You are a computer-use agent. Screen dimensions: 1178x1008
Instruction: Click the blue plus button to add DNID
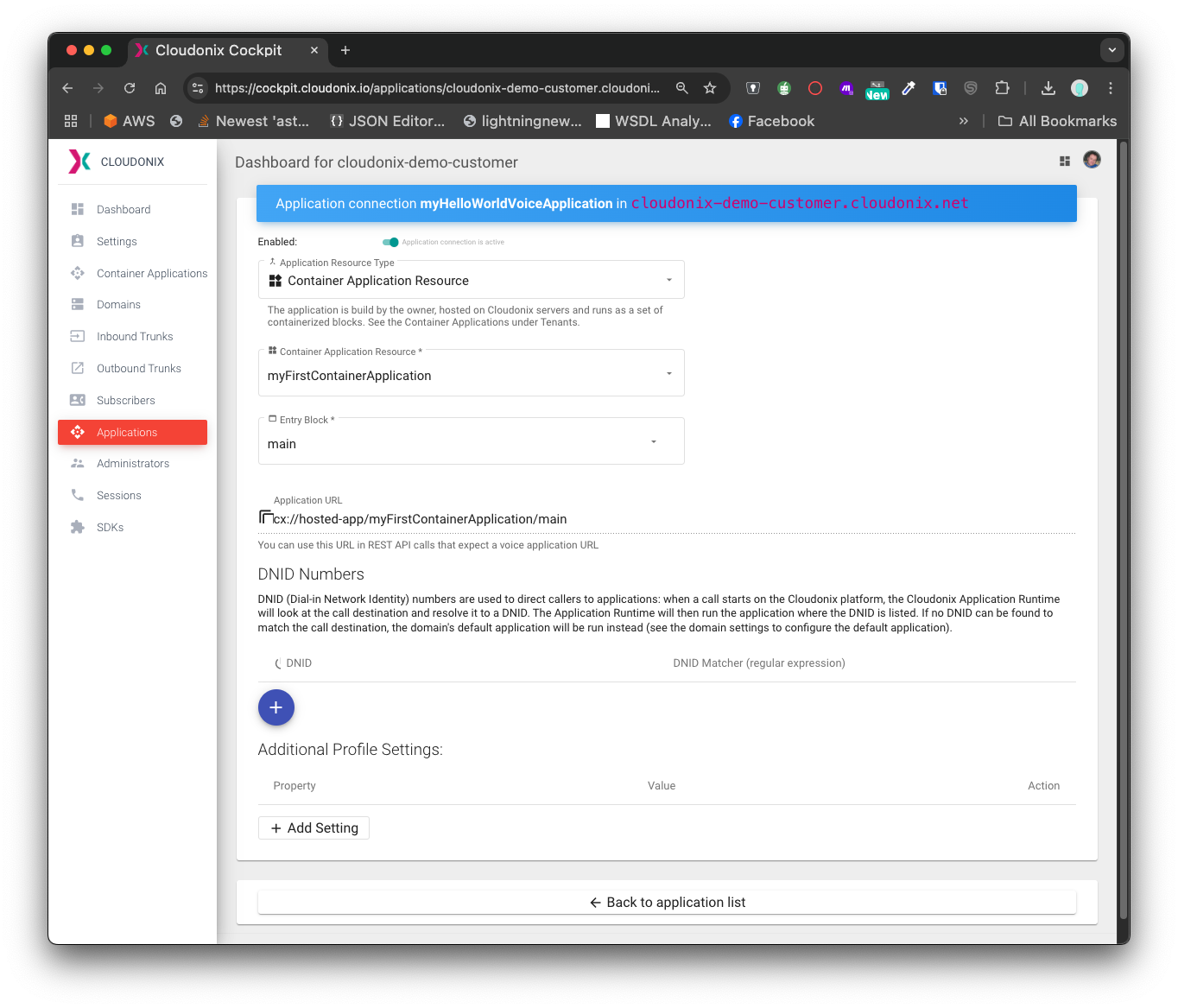click(x=275, y=707)
